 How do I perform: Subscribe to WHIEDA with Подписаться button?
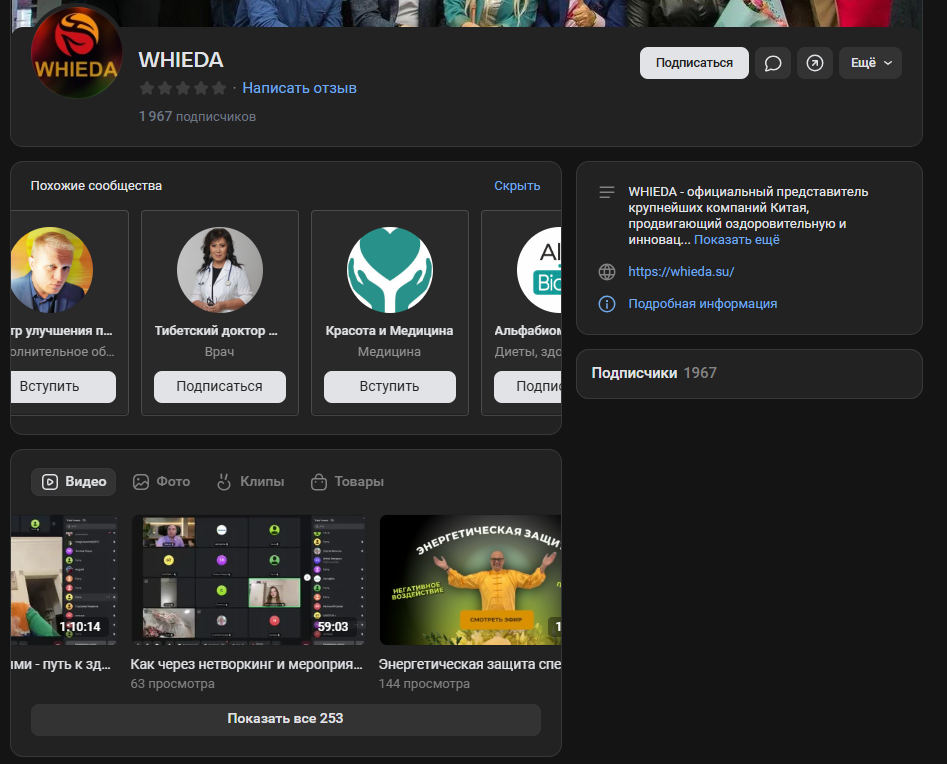click(x=694, y=63)
